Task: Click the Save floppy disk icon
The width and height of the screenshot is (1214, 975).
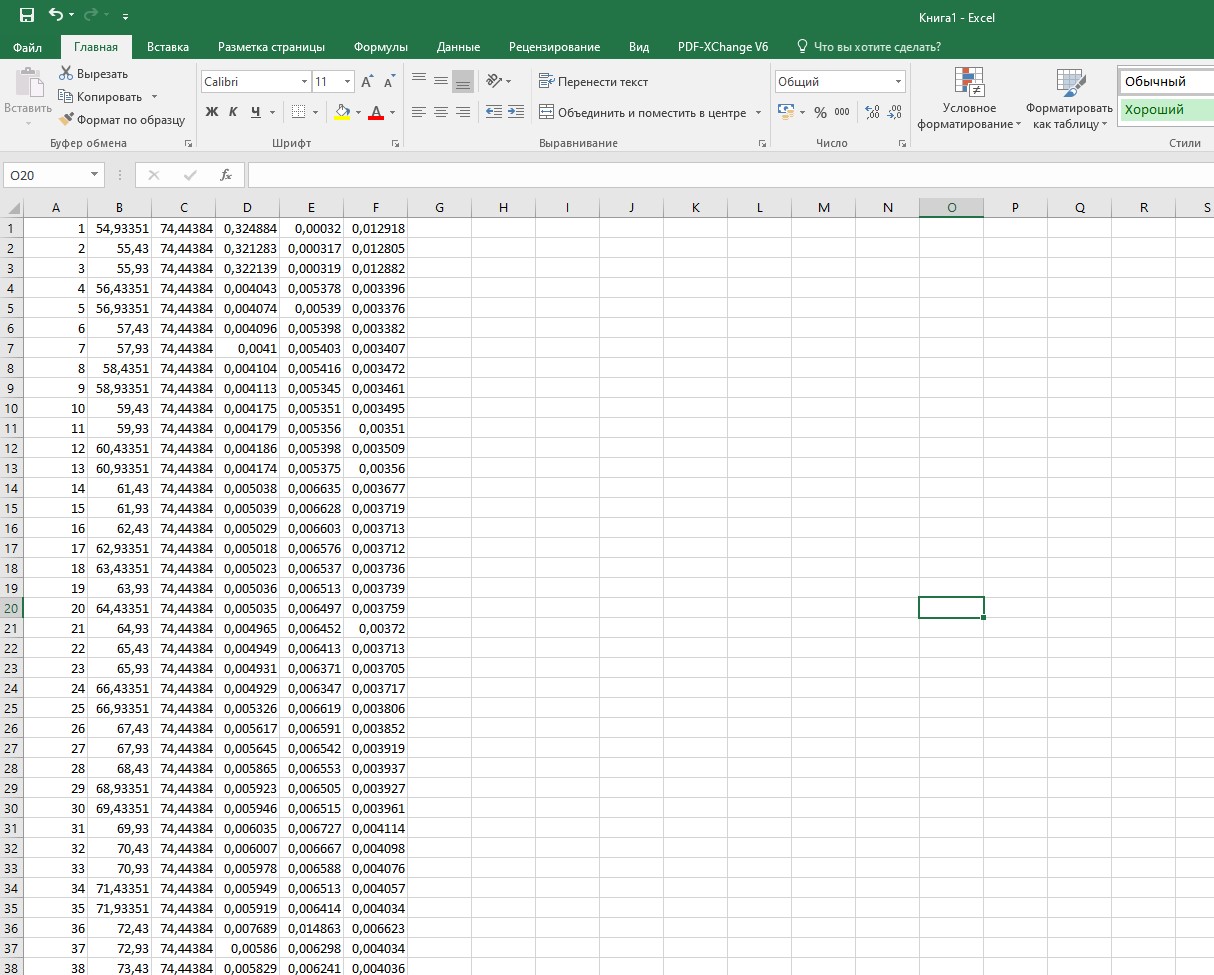Action: (x=27, y=15)
